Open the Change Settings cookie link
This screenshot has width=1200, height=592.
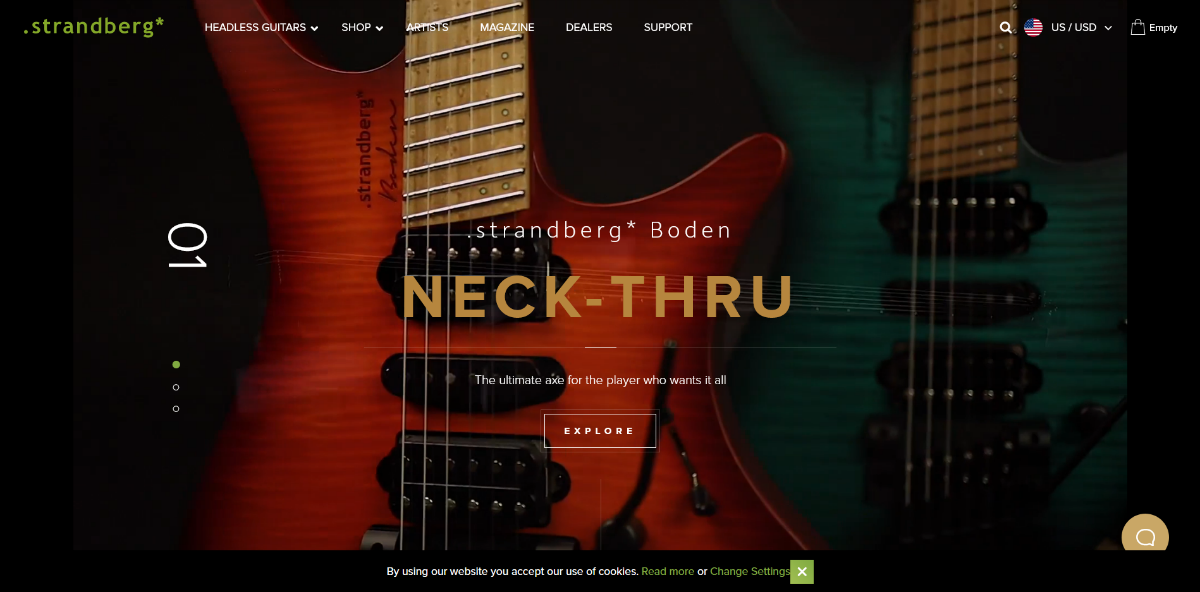(x=750, y=572)
